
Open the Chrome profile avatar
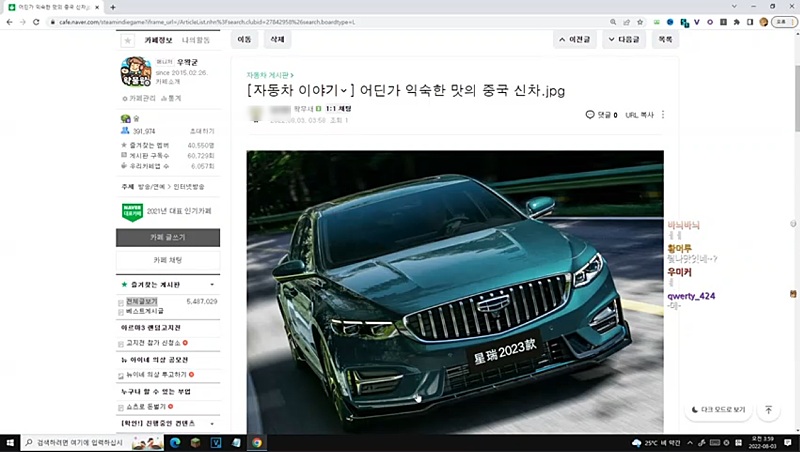(x=763, y=22)
